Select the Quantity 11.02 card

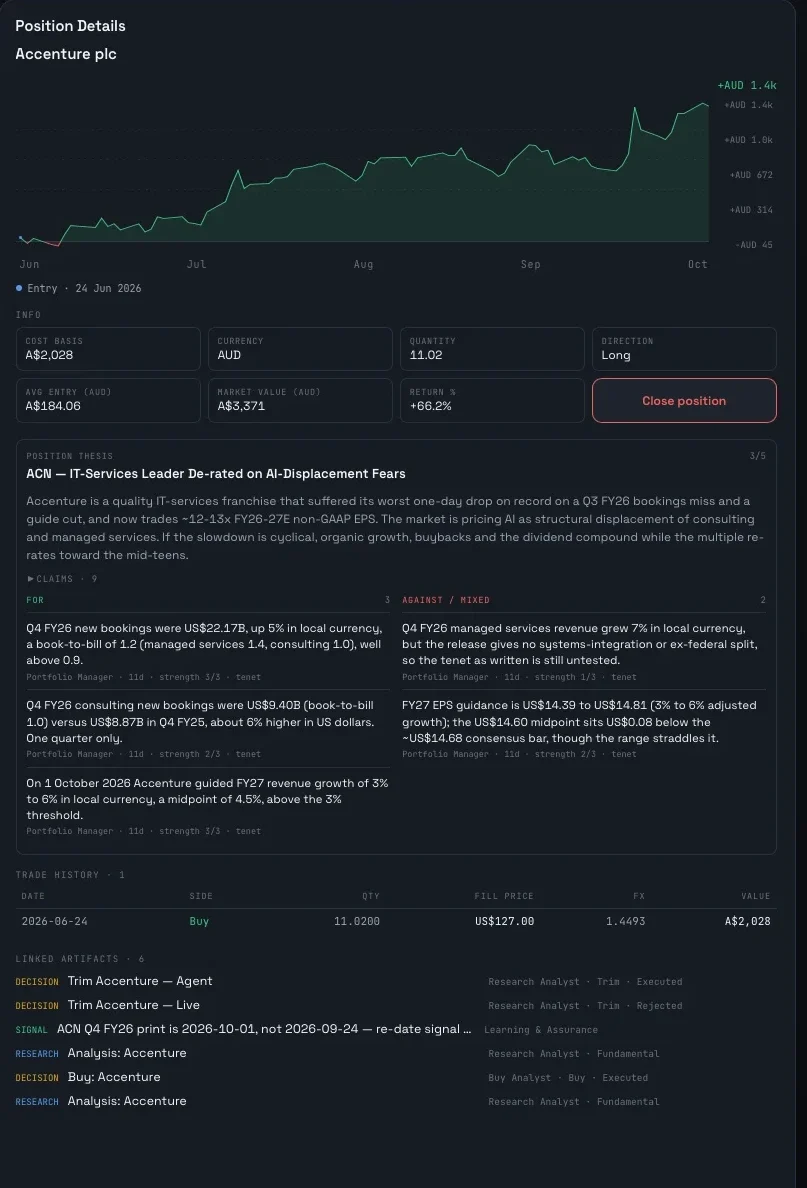[492, 349]
